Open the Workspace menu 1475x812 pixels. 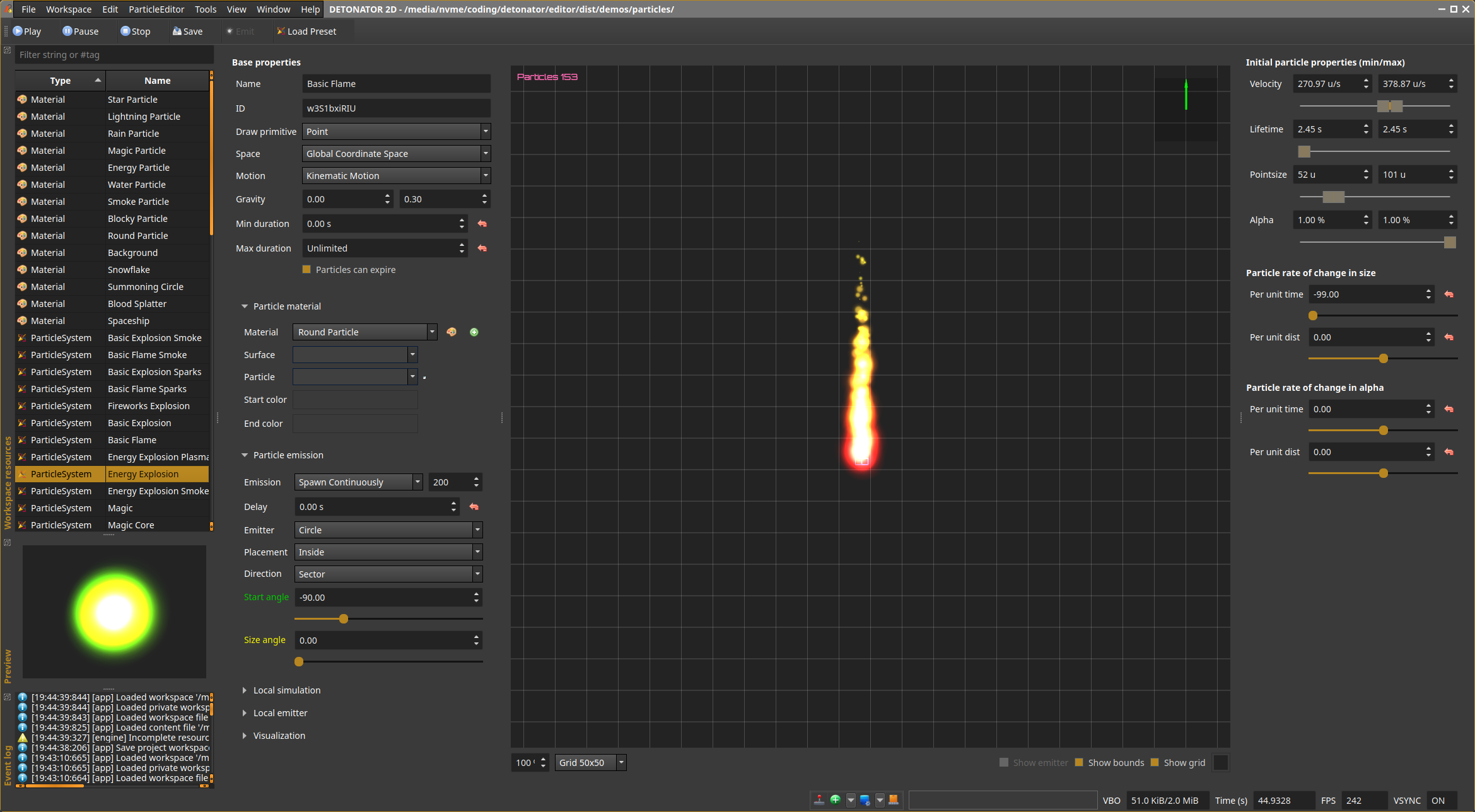click(x=68, y=9)
